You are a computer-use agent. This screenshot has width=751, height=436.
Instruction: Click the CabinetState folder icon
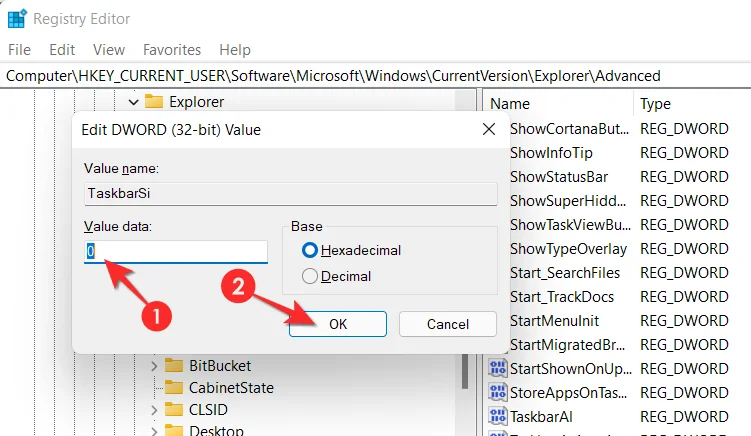point(174,387)
